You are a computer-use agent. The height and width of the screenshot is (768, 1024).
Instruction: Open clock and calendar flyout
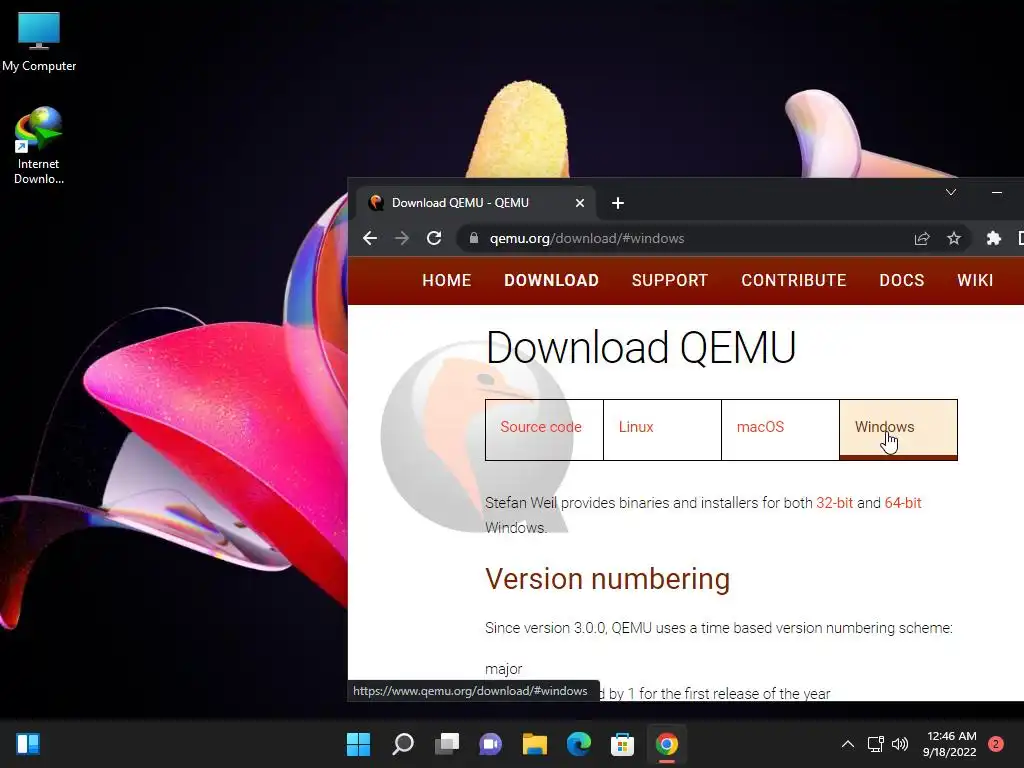point(950,744)
